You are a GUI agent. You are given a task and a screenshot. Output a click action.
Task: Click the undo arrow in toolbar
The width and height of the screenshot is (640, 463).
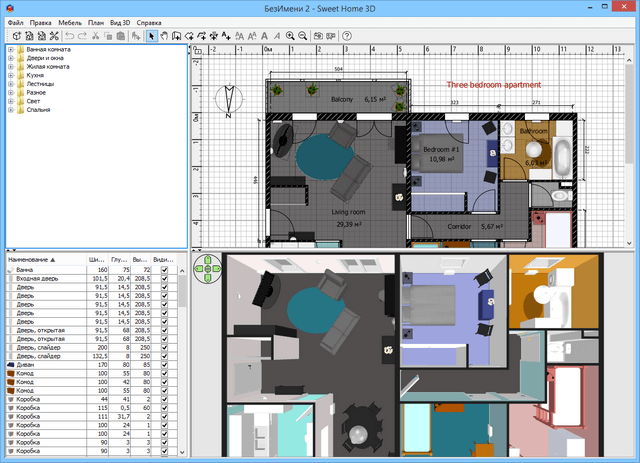click(69, 36)
